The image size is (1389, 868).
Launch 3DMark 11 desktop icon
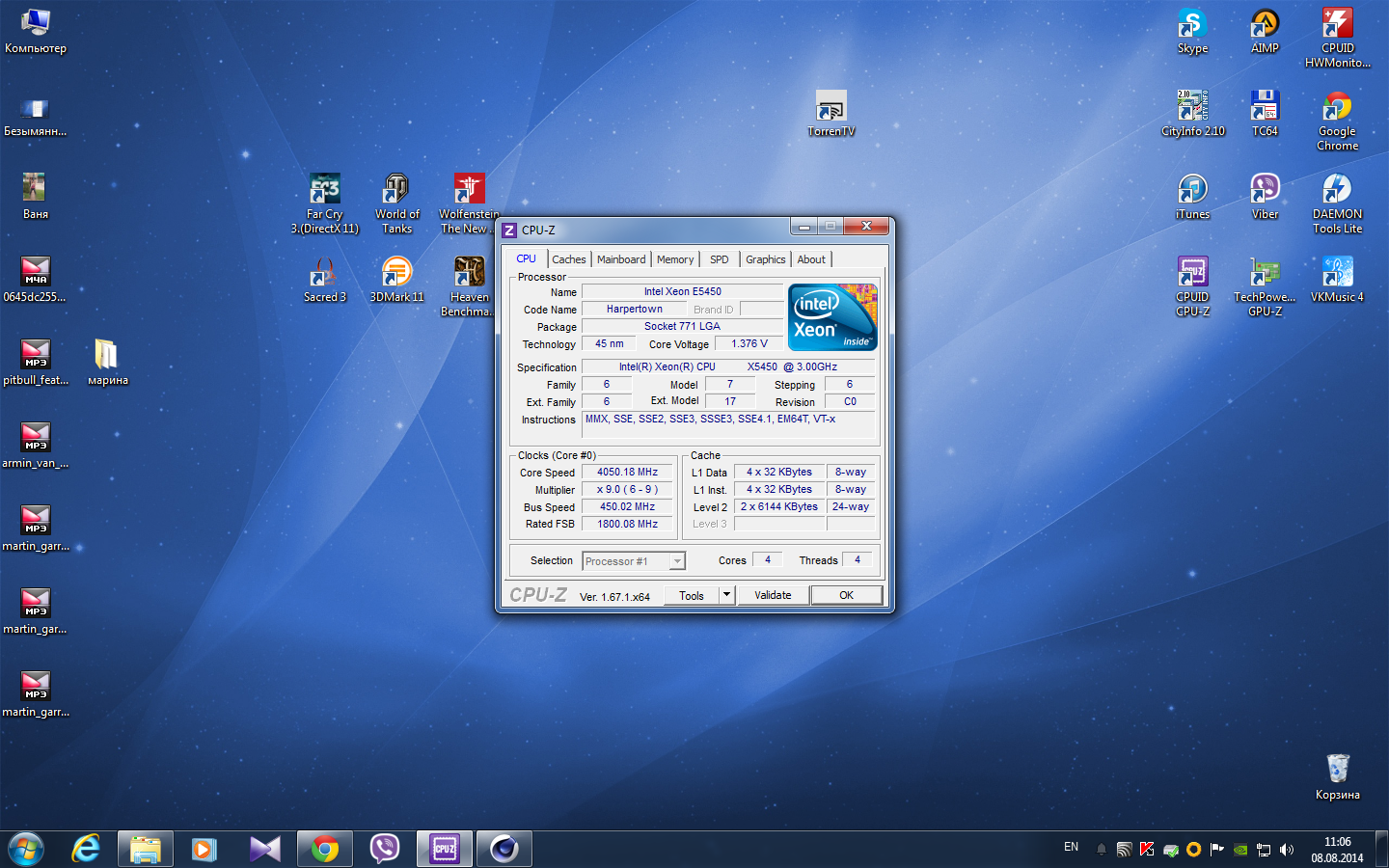pyautogui.click(x=396, y=273)
